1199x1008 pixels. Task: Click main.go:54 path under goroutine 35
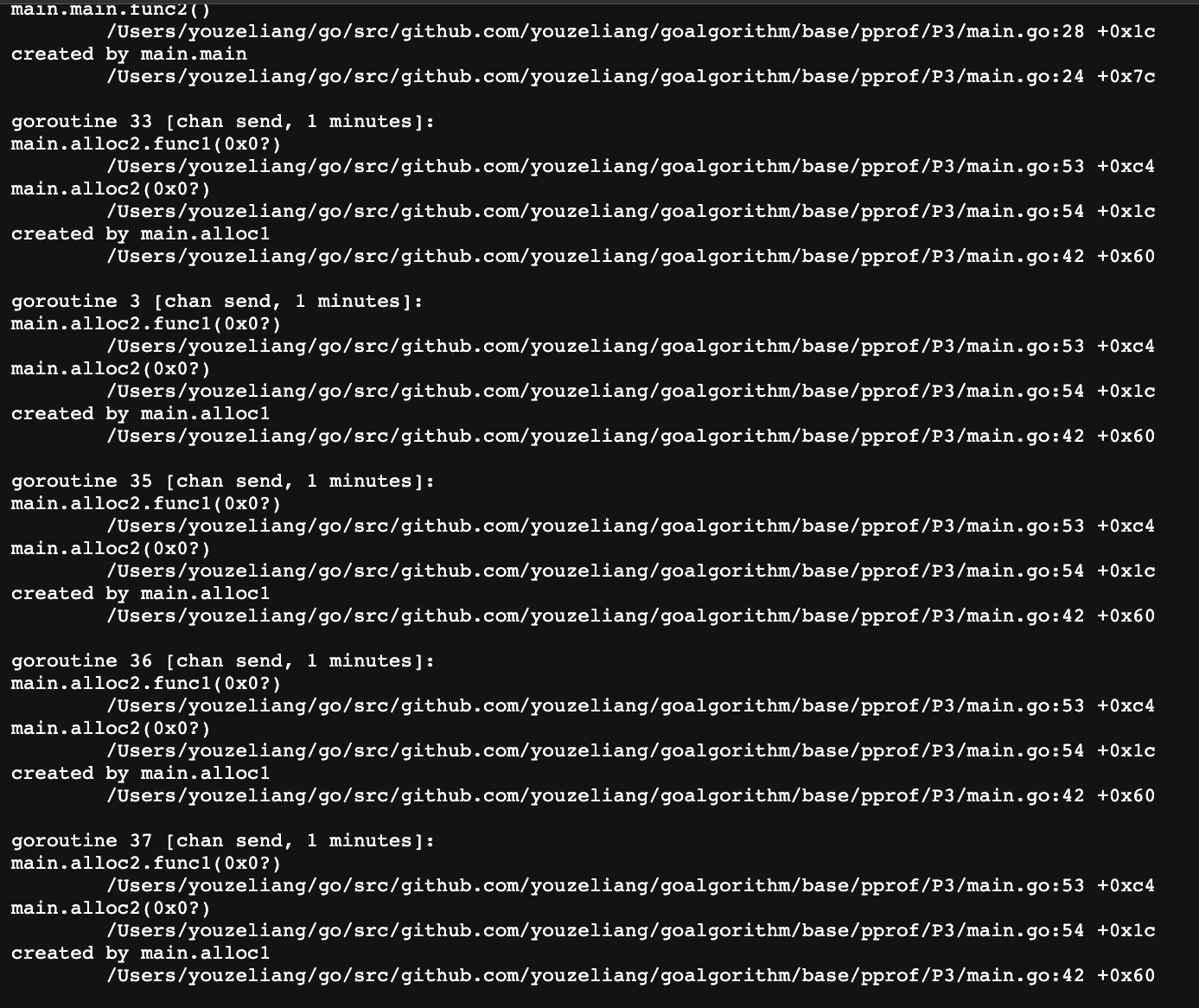pos(631,571)
